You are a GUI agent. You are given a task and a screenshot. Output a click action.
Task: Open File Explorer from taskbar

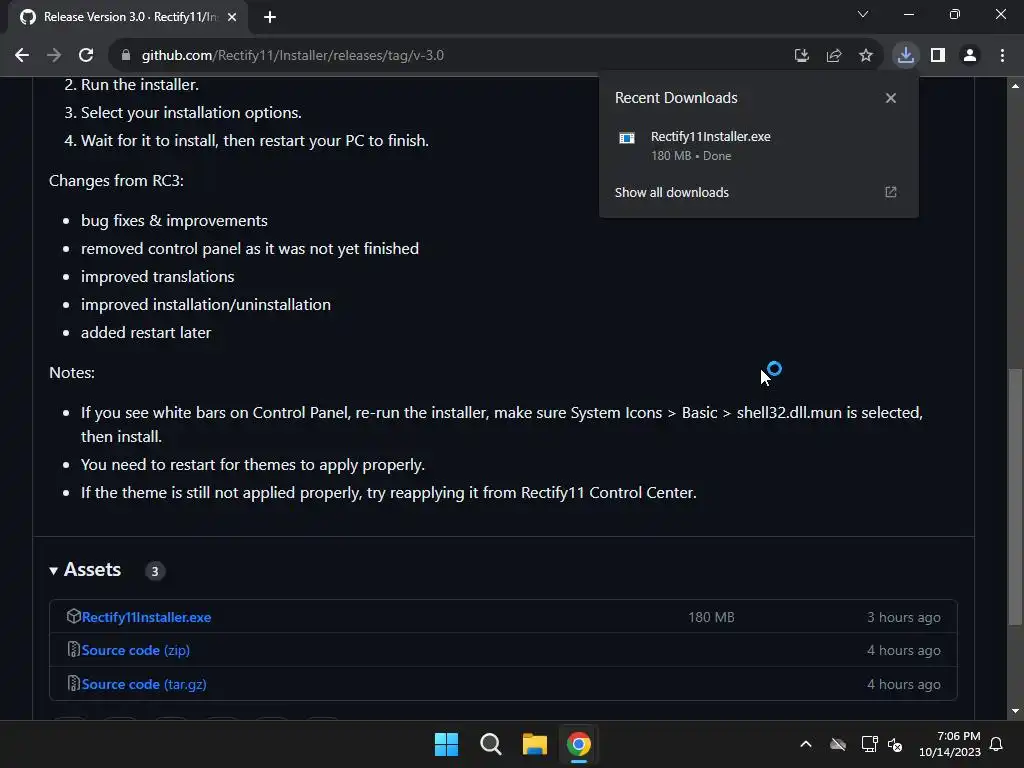[534, 744]
